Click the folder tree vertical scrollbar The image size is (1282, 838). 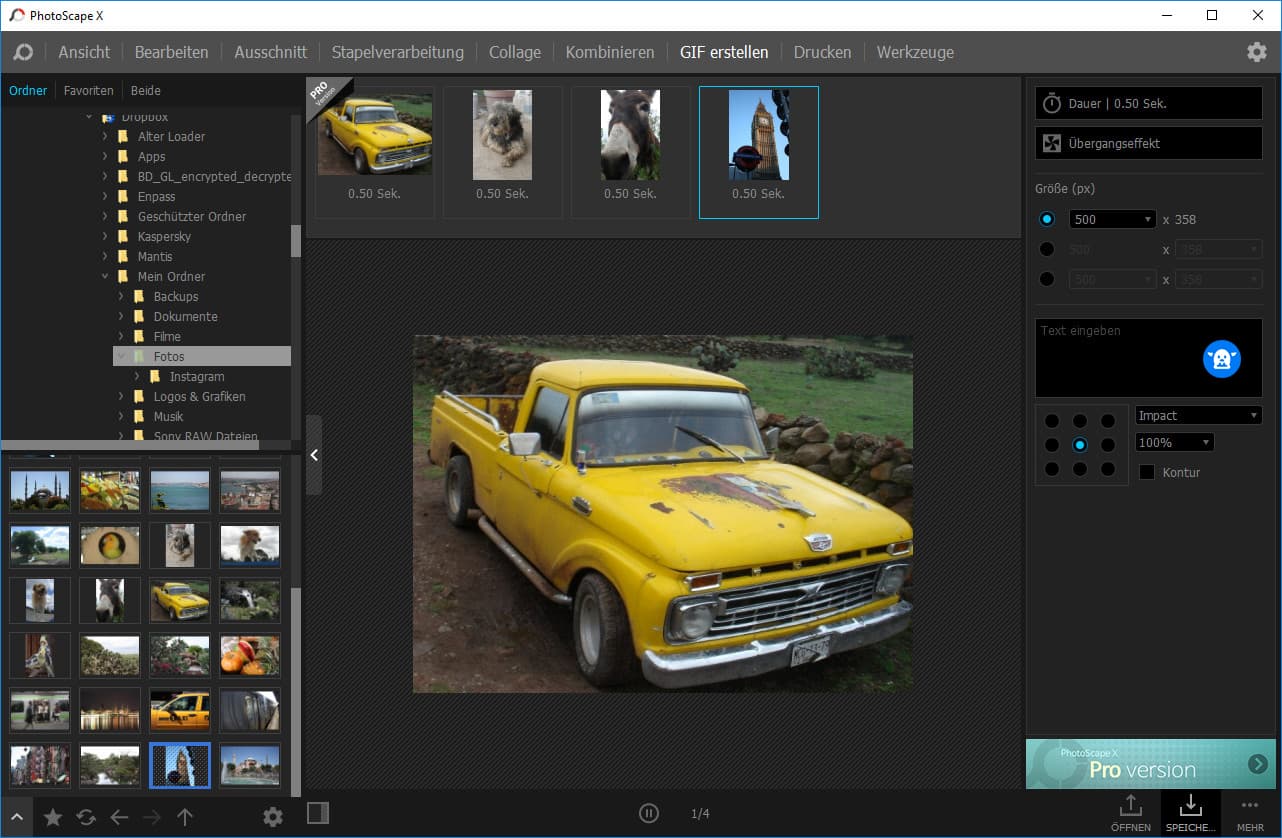(296, 240)
